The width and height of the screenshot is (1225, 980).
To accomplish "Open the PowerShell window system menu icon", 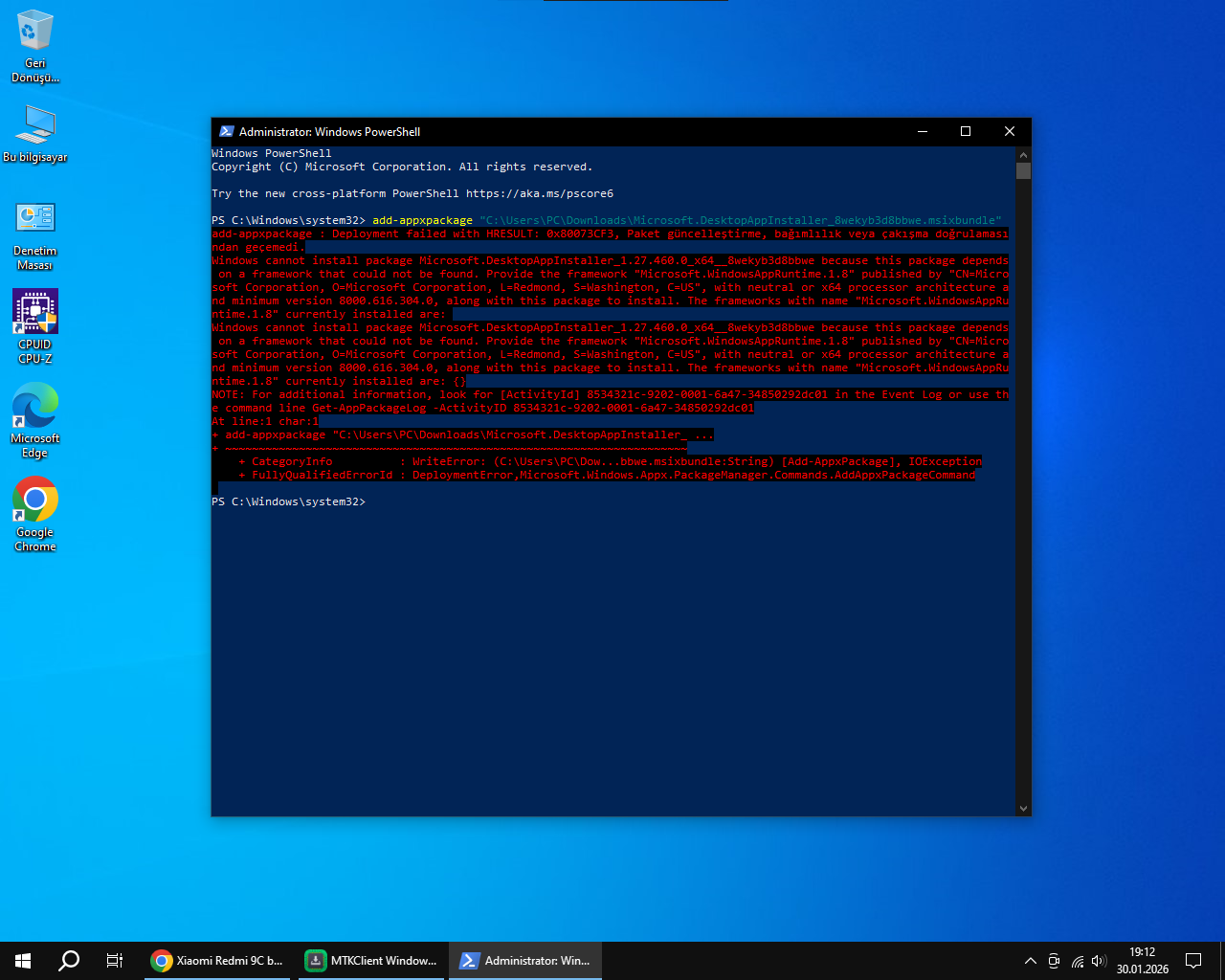I will tap(227, 131).
